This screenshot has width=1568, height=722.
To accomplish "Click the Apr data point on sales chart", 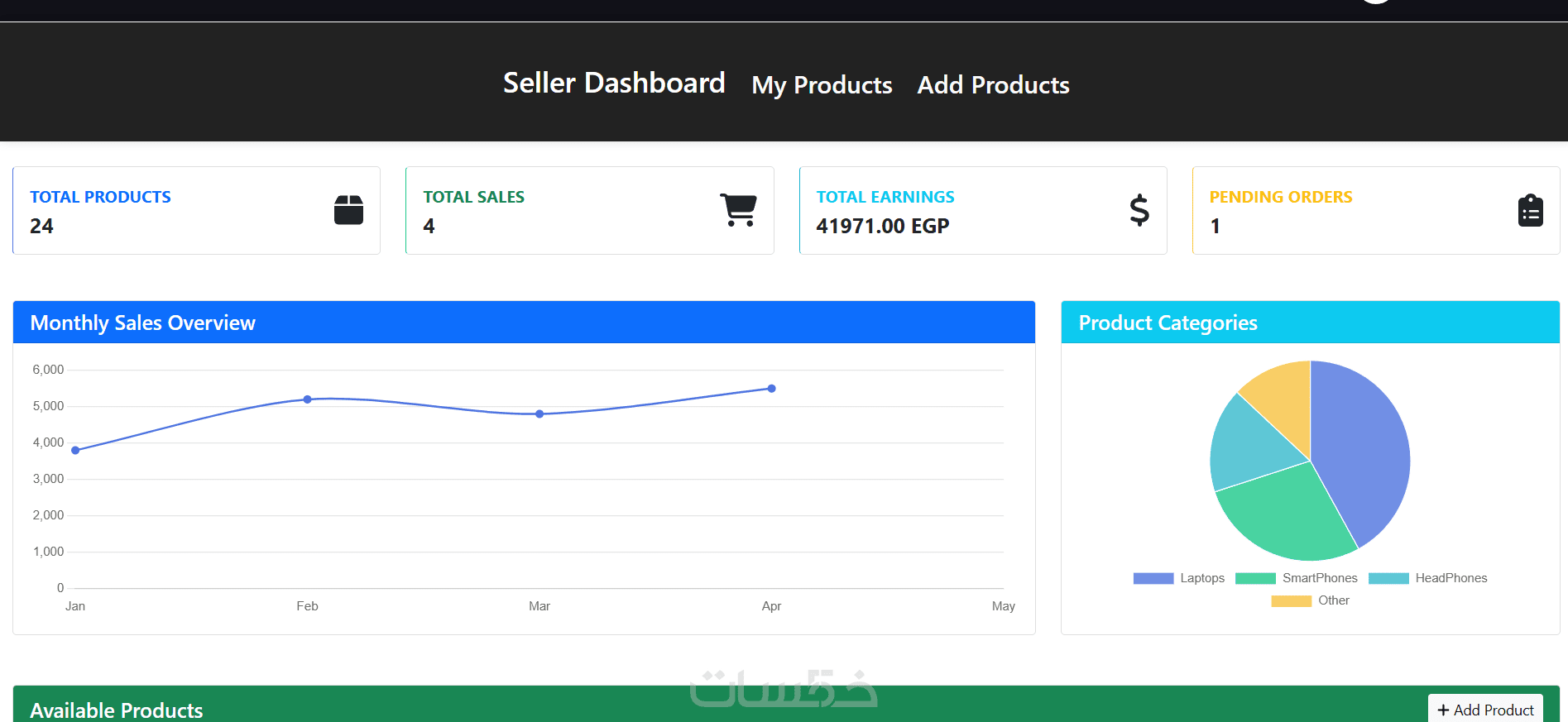I will pyautogui.click(x=771, y=389).
